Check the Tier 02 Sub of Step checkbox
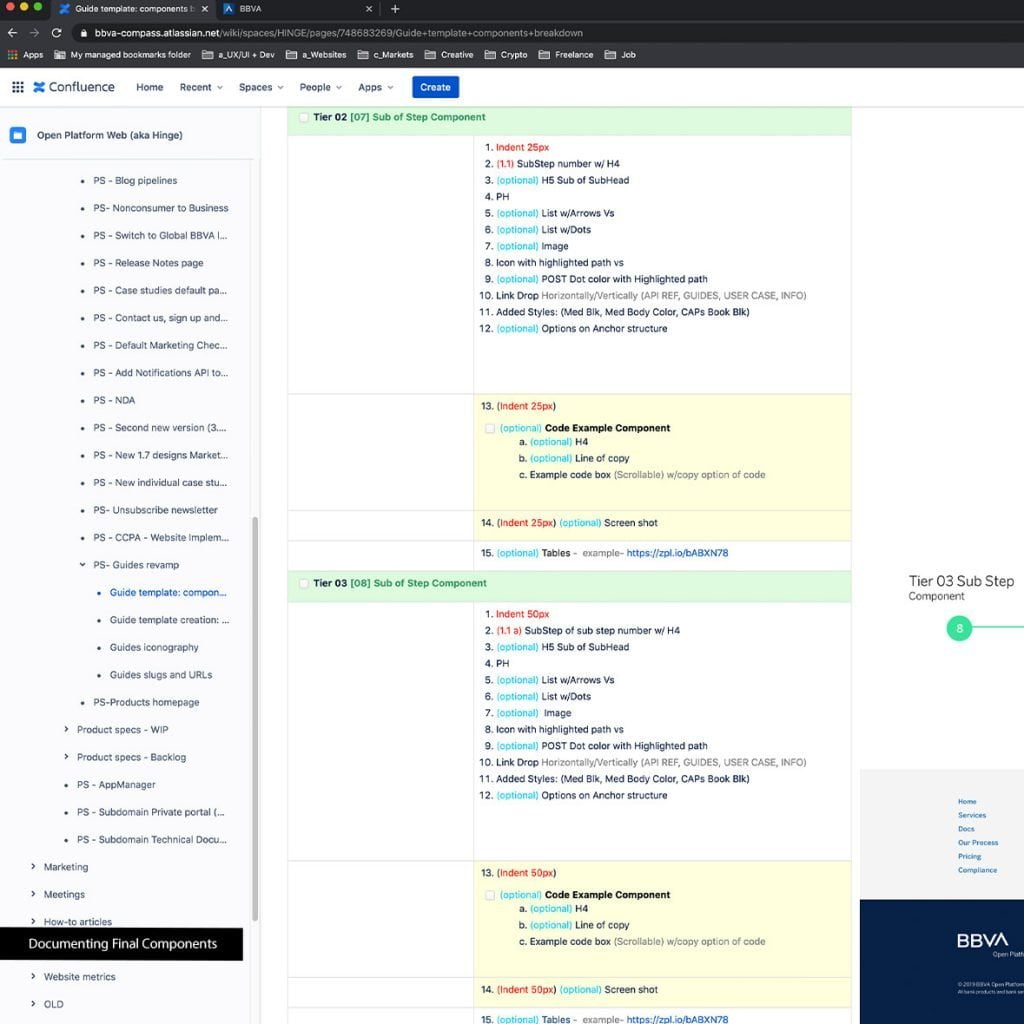This screenshot has width=1024, height=1024. 303,118
